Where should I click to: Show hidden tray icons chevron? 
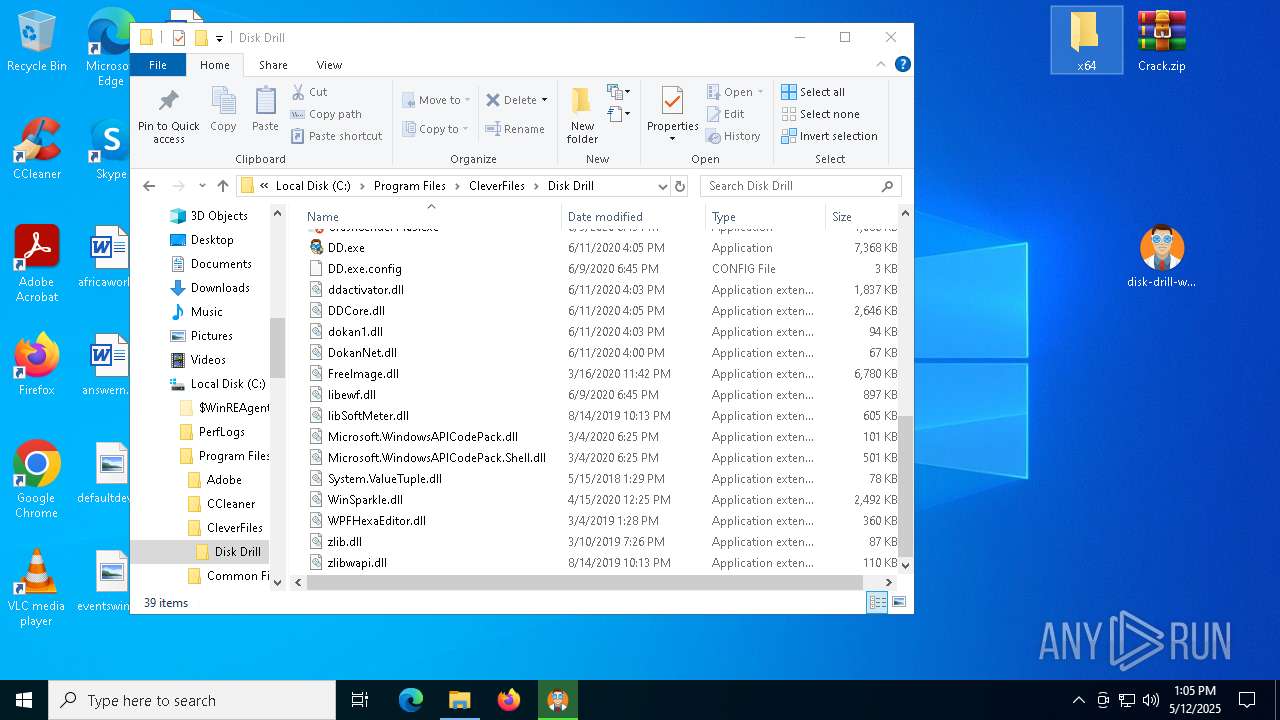tap(1078, 700)
